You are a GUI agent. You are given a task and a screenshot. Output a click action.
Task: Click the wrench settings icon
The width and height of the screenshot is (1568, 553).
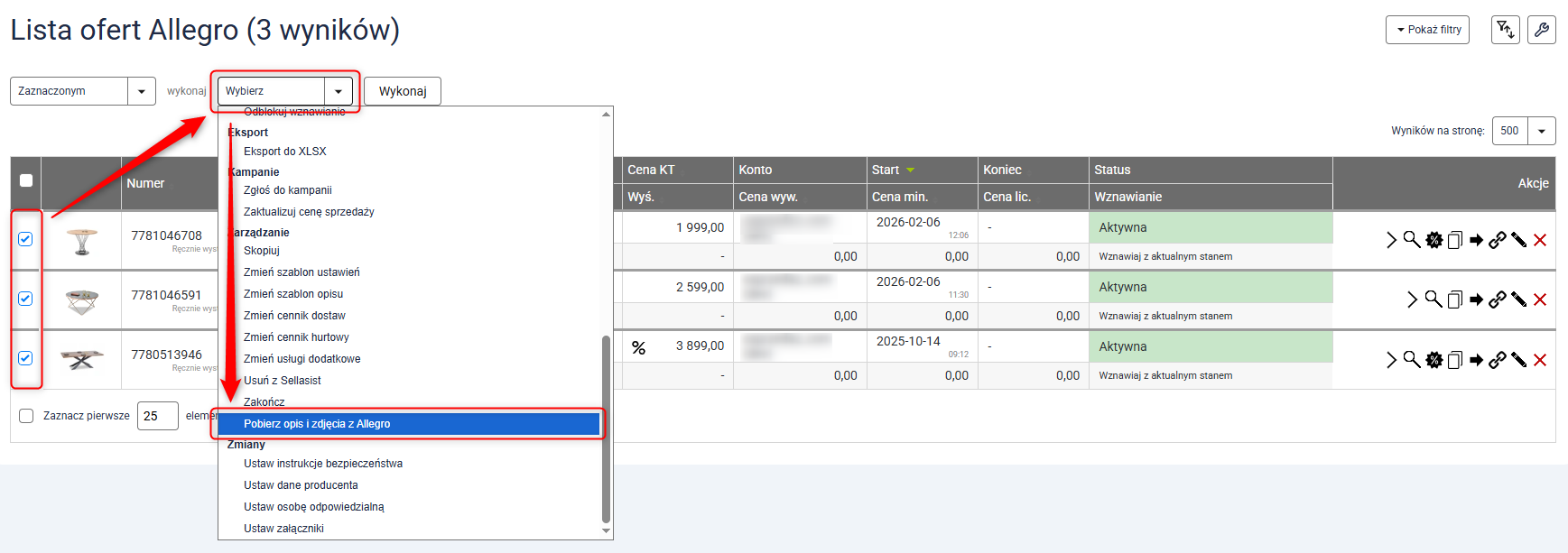(1541, 30)
